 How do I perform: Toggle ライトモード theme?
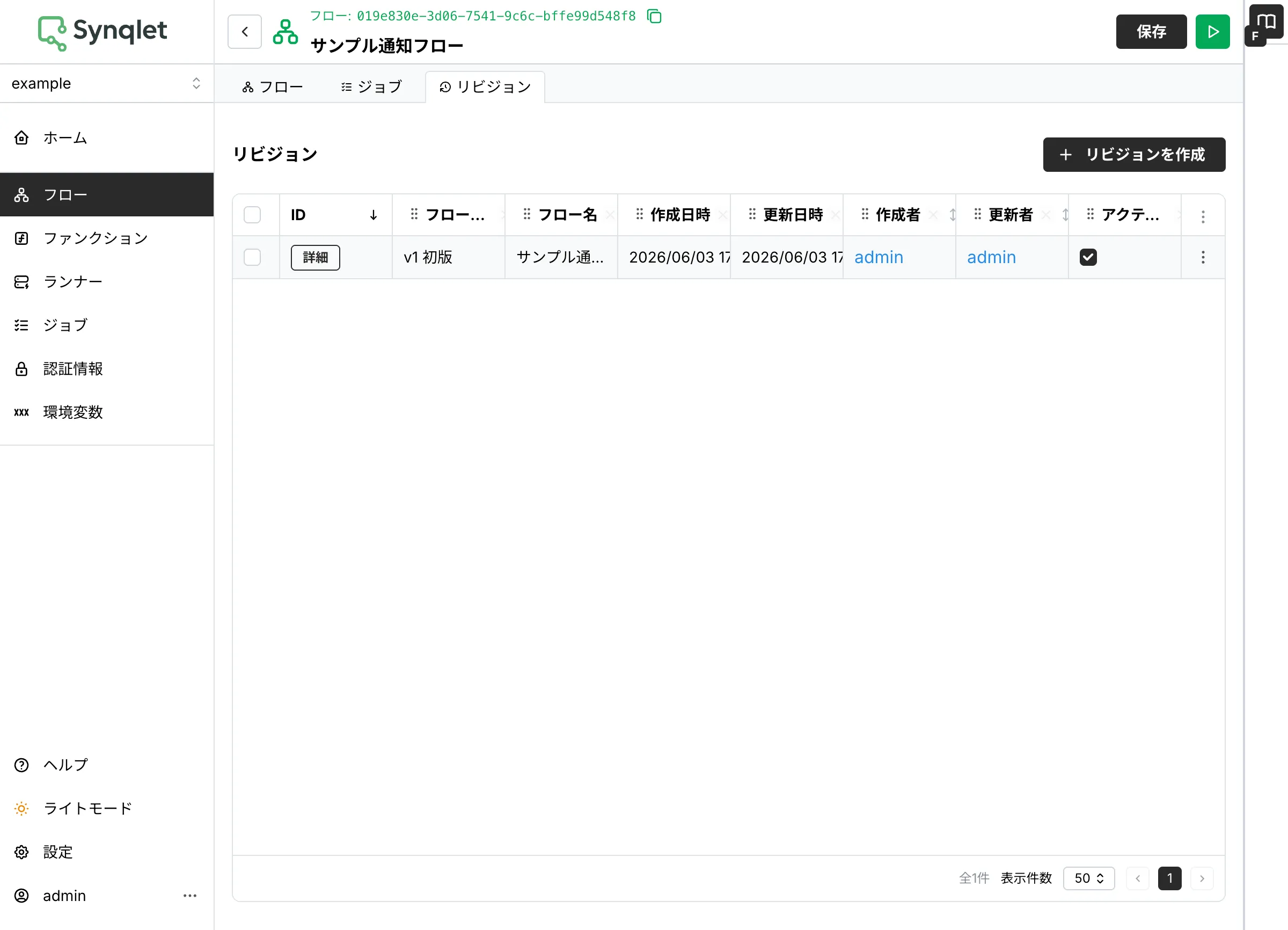click(x=107, y=809)
